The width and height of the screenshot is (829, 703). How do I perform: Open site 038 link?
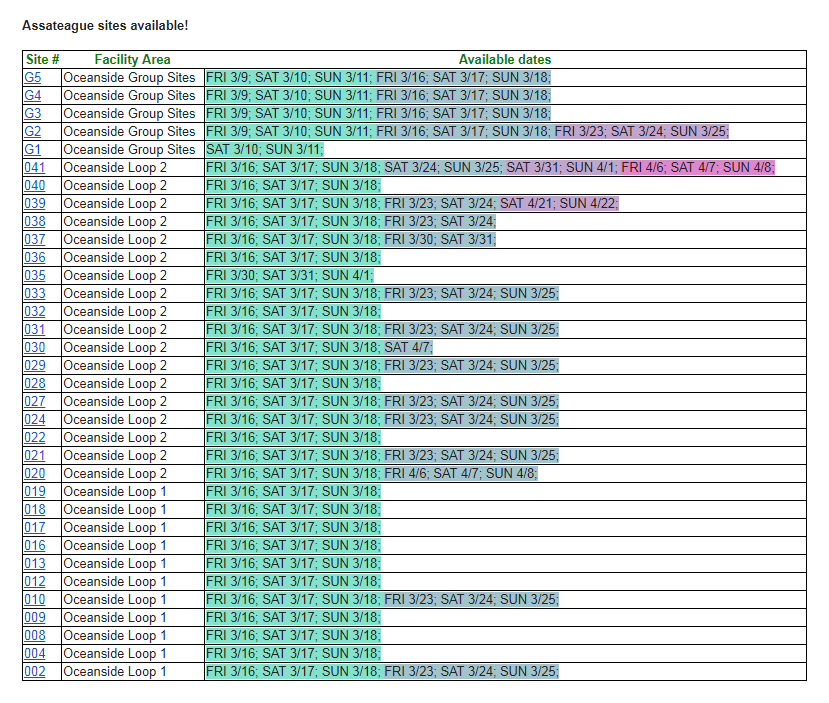(x=34, y=221)
